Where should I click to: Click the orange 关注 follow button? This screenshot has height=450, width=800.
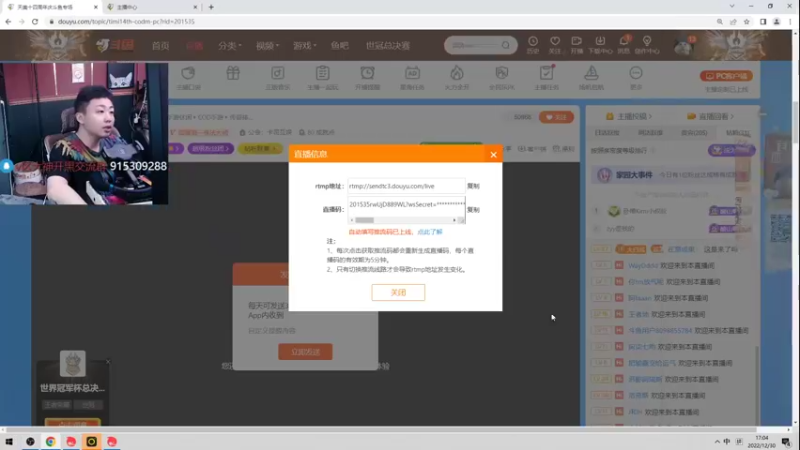coord(556,117)
